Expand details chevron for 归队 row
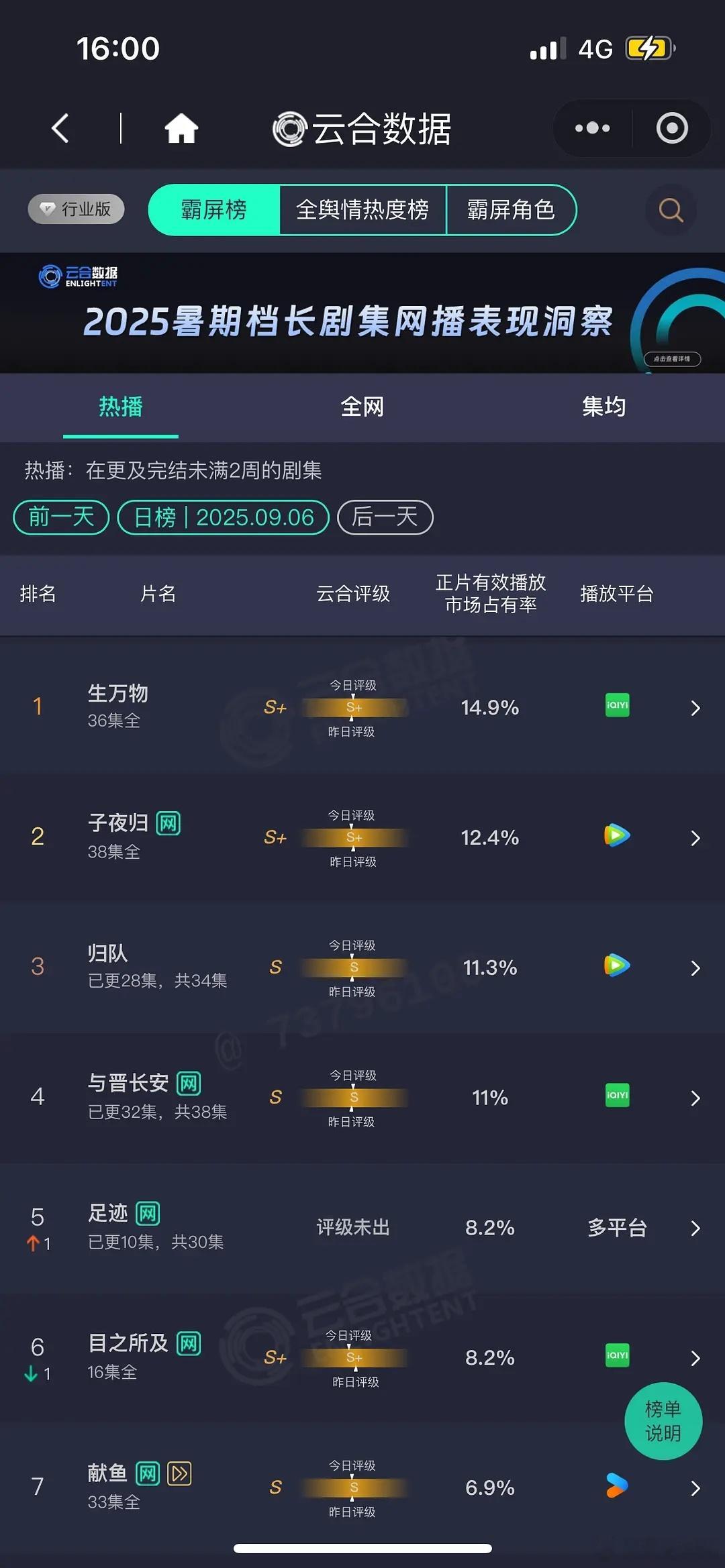 click(x=695, y=968)
